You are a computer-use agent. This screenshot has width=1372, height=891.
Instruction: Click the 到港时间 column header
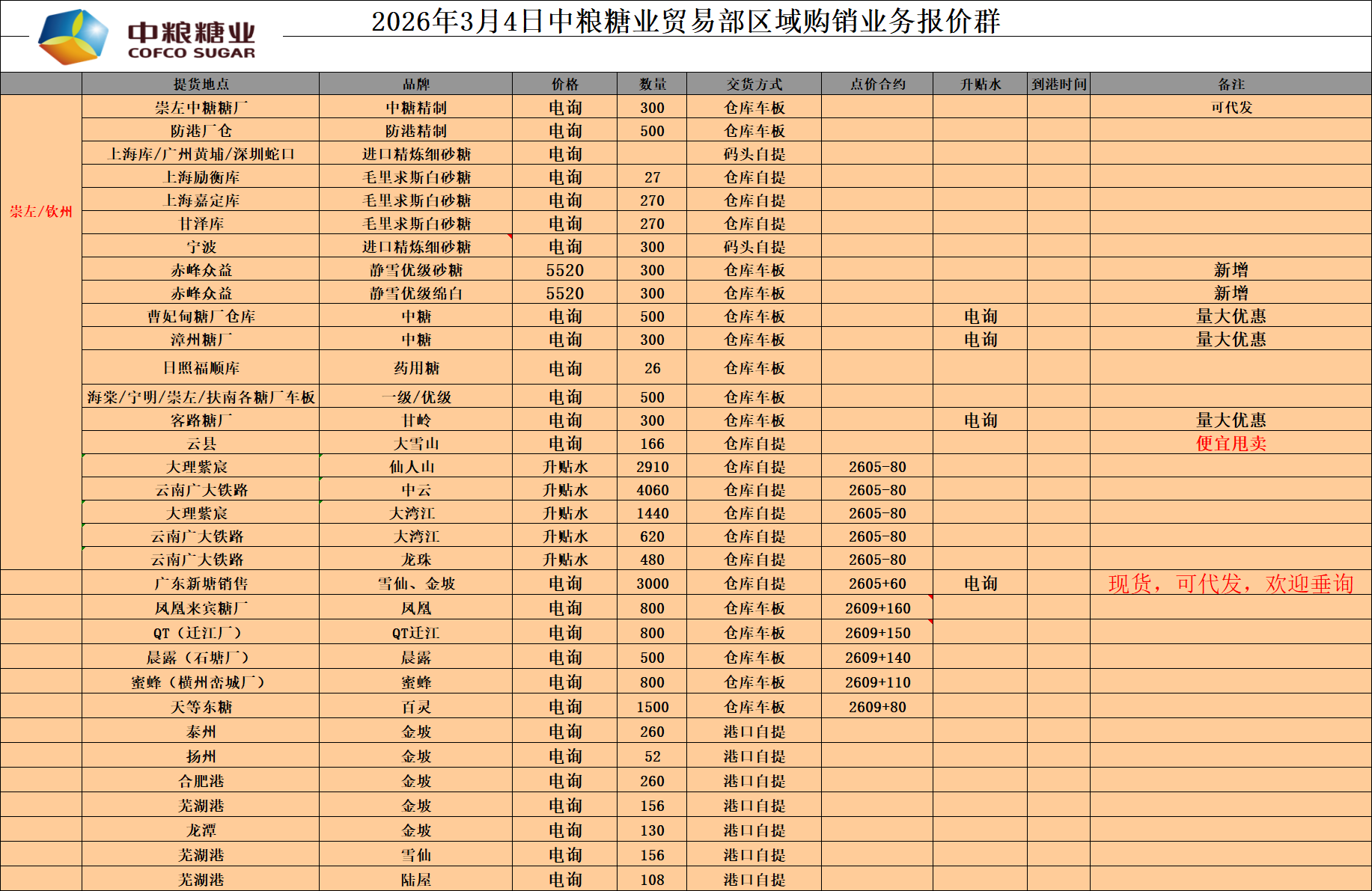(1058, 84)
